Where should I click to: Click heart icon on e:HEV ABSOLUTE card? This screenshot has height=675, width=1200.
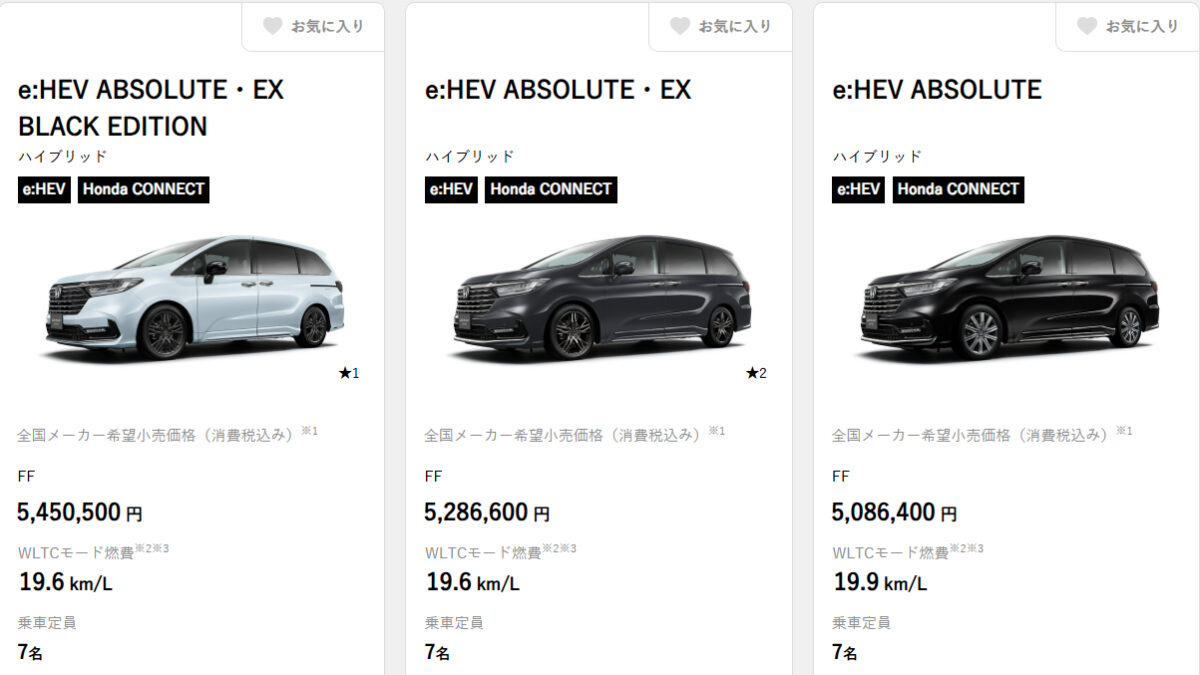tap(1086, 27)
